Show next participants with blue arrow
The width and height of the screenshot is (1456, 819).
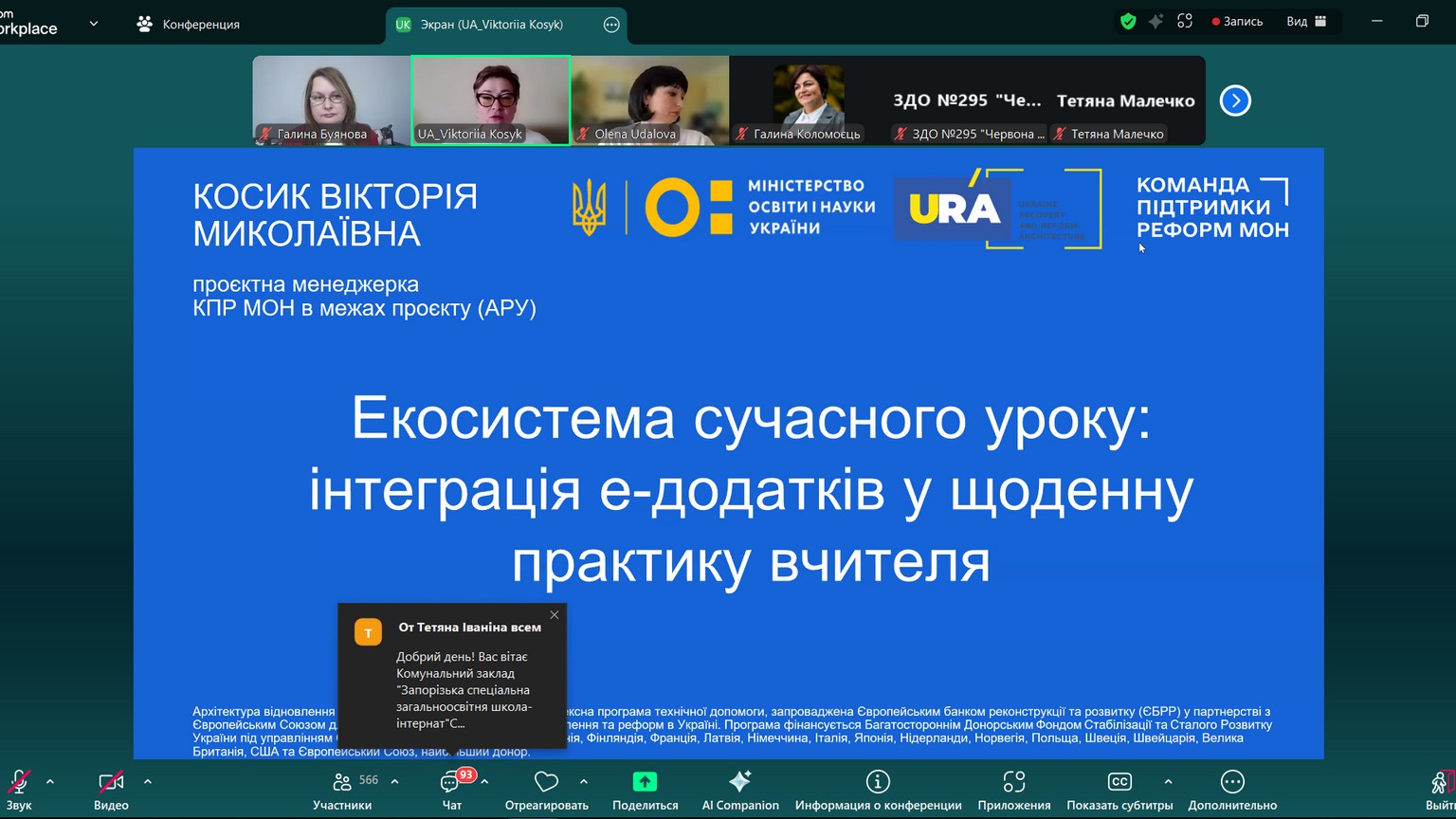coord(1235,100)
